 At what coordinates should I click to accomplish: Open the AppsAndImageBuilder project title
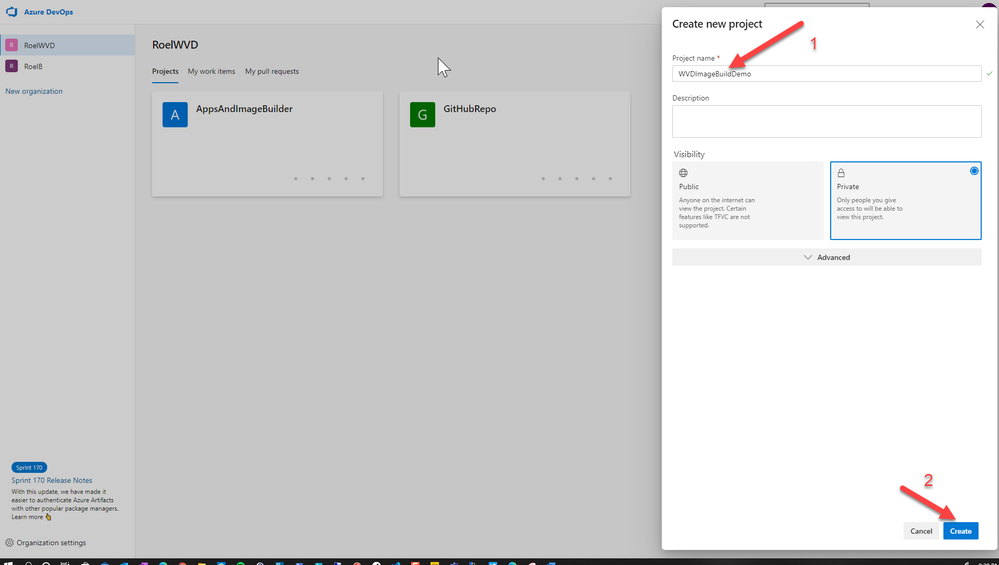coord(245,109)
